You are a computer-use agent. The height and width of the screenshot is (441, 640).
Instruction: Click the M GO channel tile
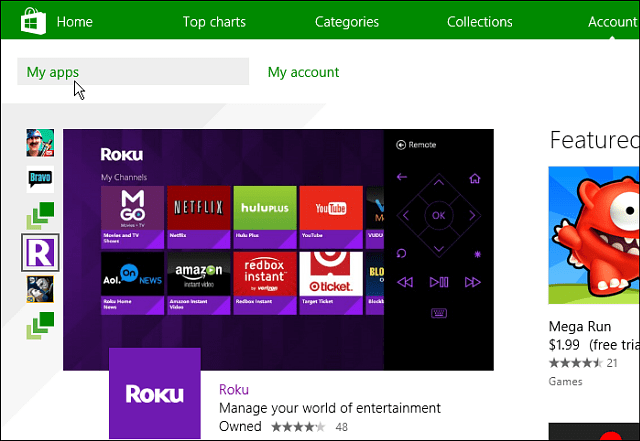coord(132,217)
